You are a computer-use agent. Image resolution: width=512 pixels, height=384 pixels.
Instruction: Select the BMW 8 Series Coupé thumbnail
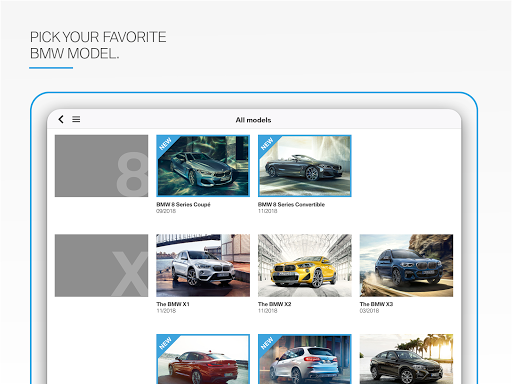[x=203, y=166]
